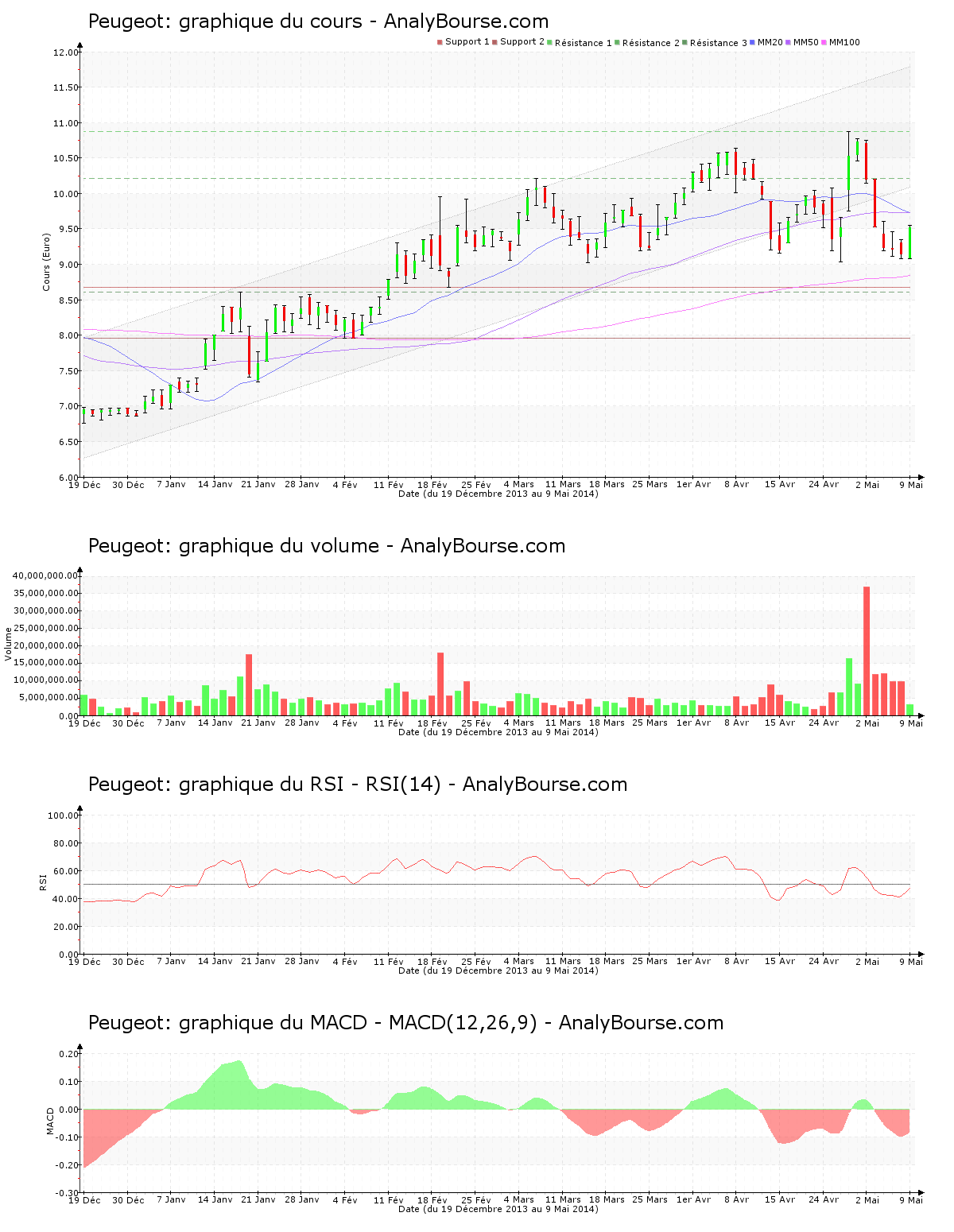Click the AnalyBourse.com link in price chart title
The width and height of the screenshot is (954, 1232).
[x=466, y=21]
